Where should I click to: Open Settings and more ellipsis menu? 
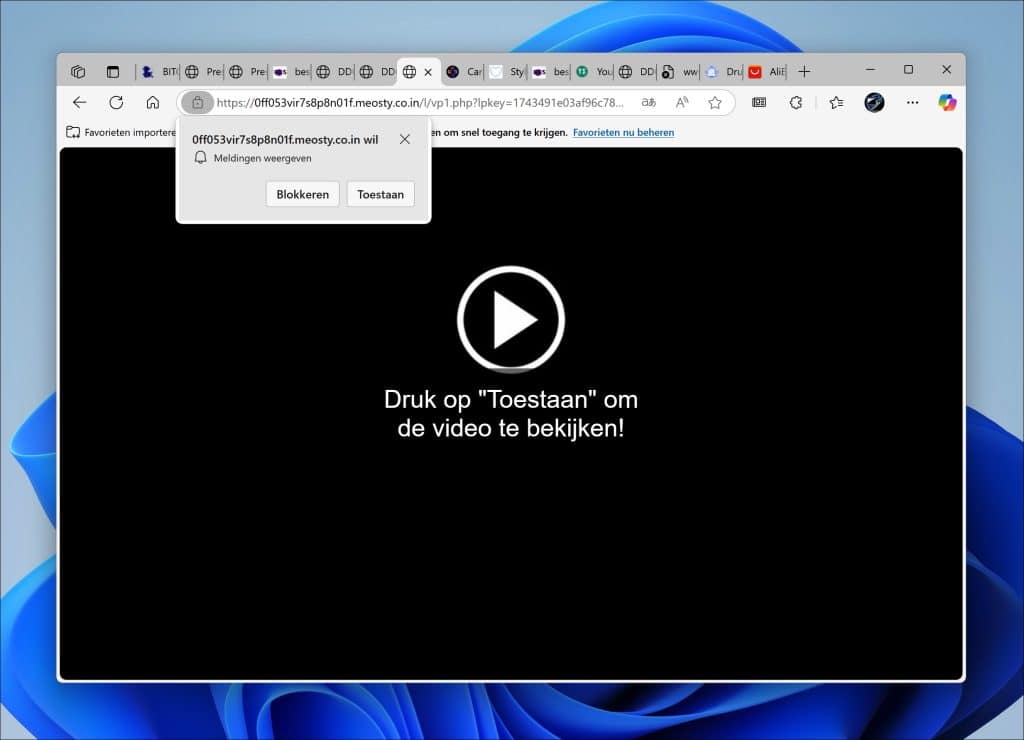[912, 102]
